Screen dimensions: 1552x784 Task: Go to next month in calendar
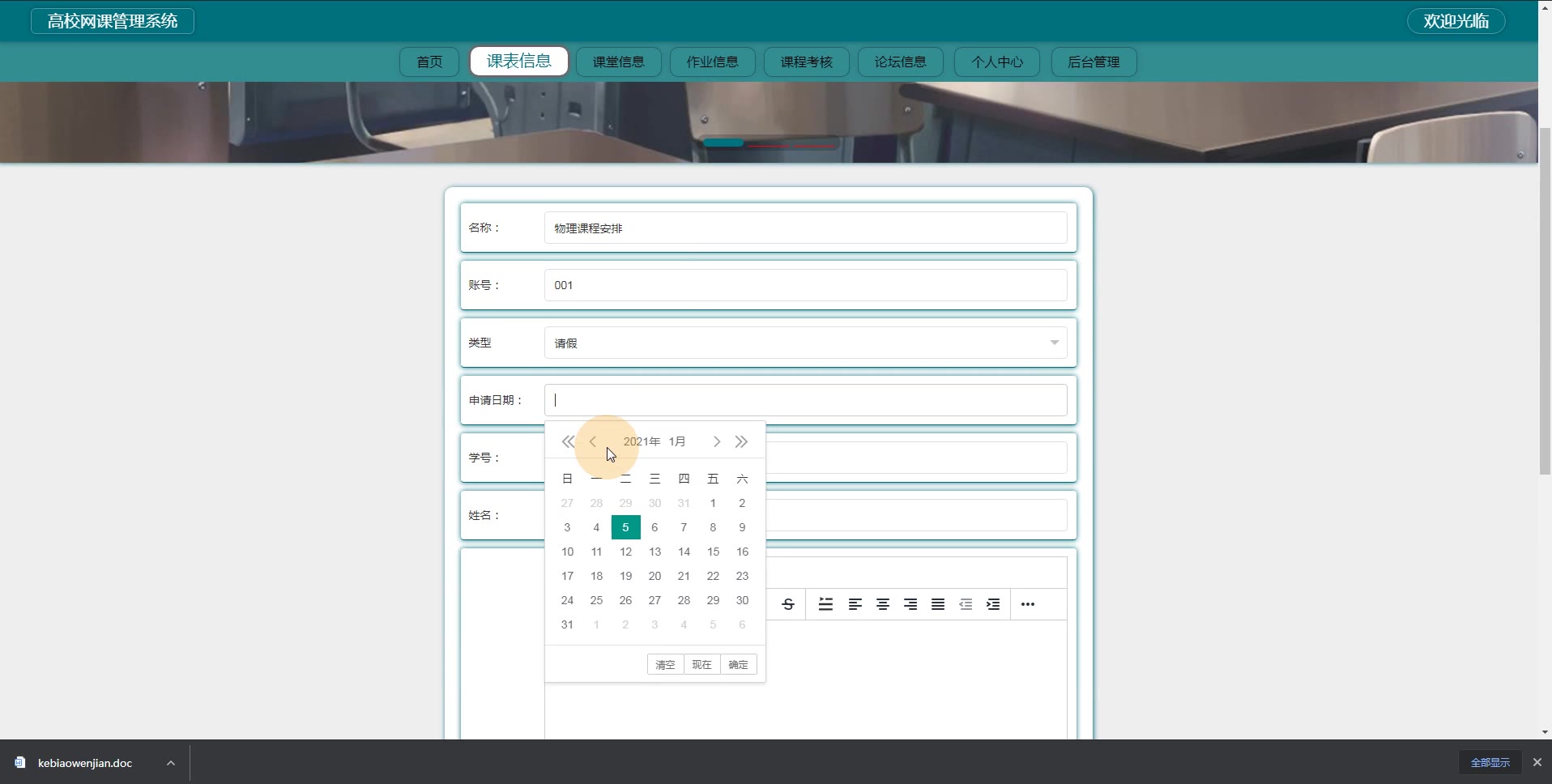coord(717,441)
